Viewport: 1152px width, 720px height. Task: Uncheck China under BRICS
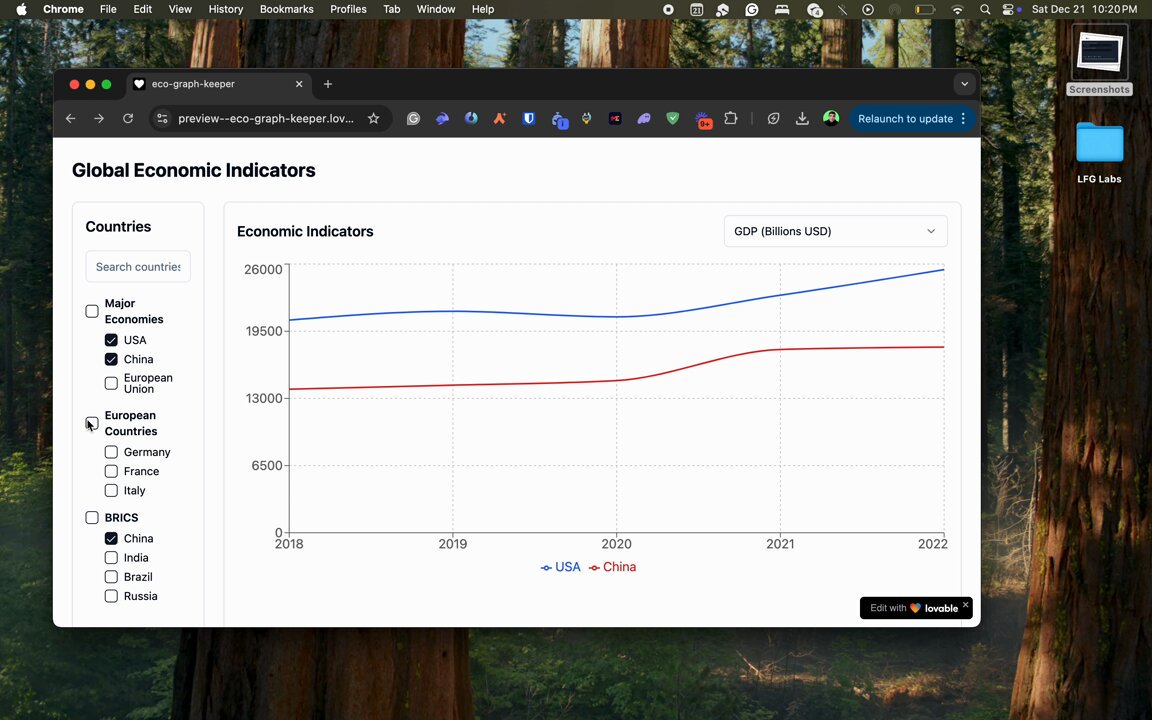(x=111, y=539)
